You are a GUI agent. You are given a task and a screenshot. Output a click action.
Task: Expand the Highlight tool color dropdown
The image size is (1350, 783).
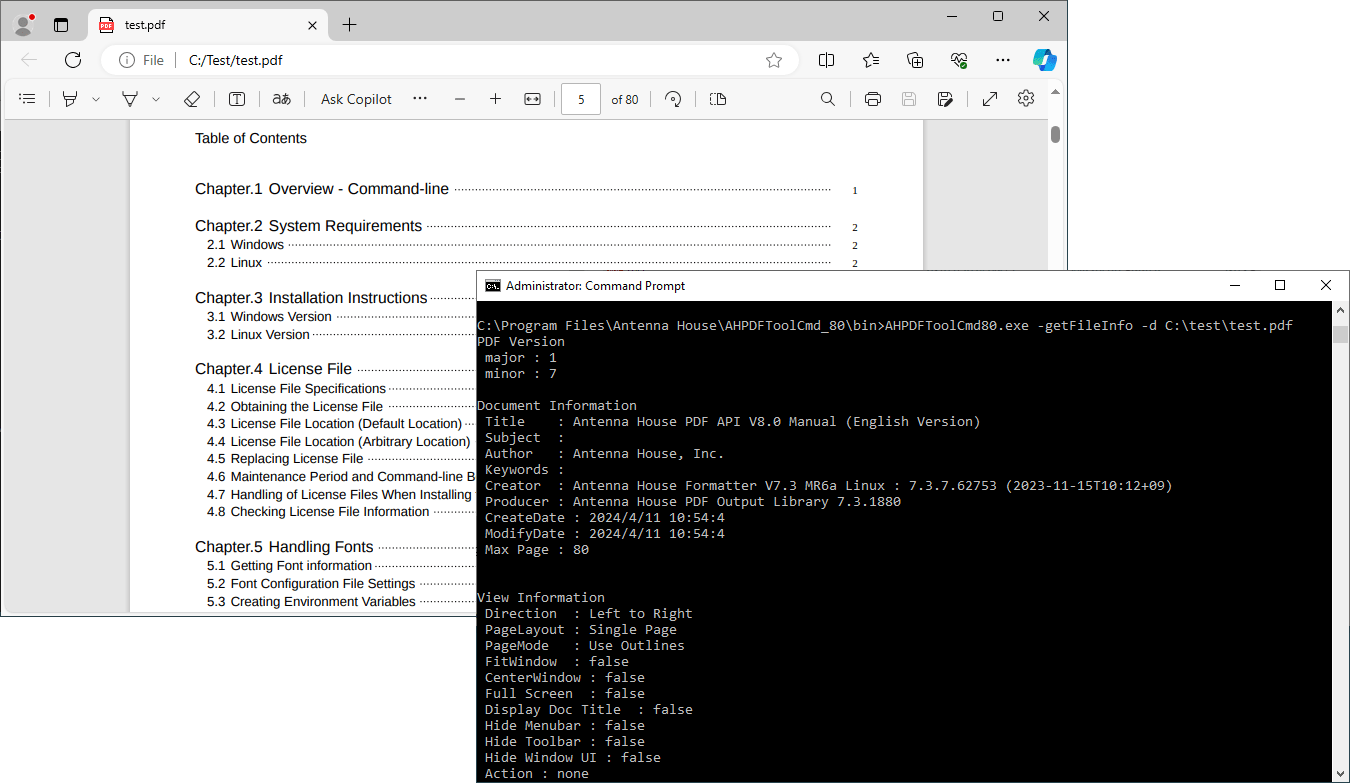96,99
